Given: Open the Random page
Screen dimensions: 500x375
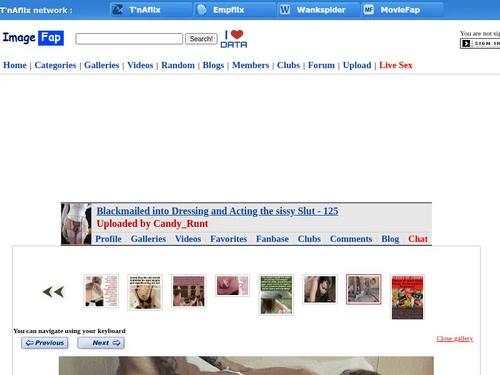Looking at the screenshot, I should click(178, 65).
